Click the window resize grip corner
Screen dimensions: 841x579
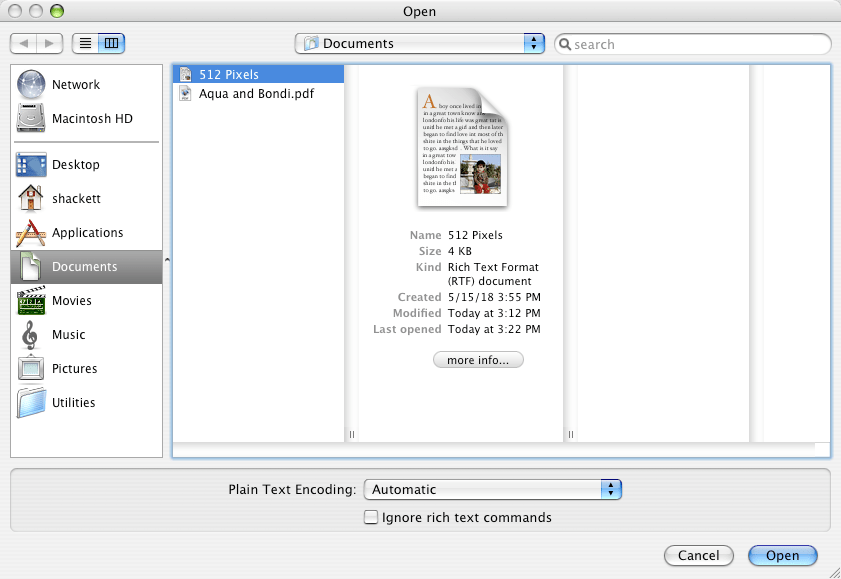coord(834,572)
